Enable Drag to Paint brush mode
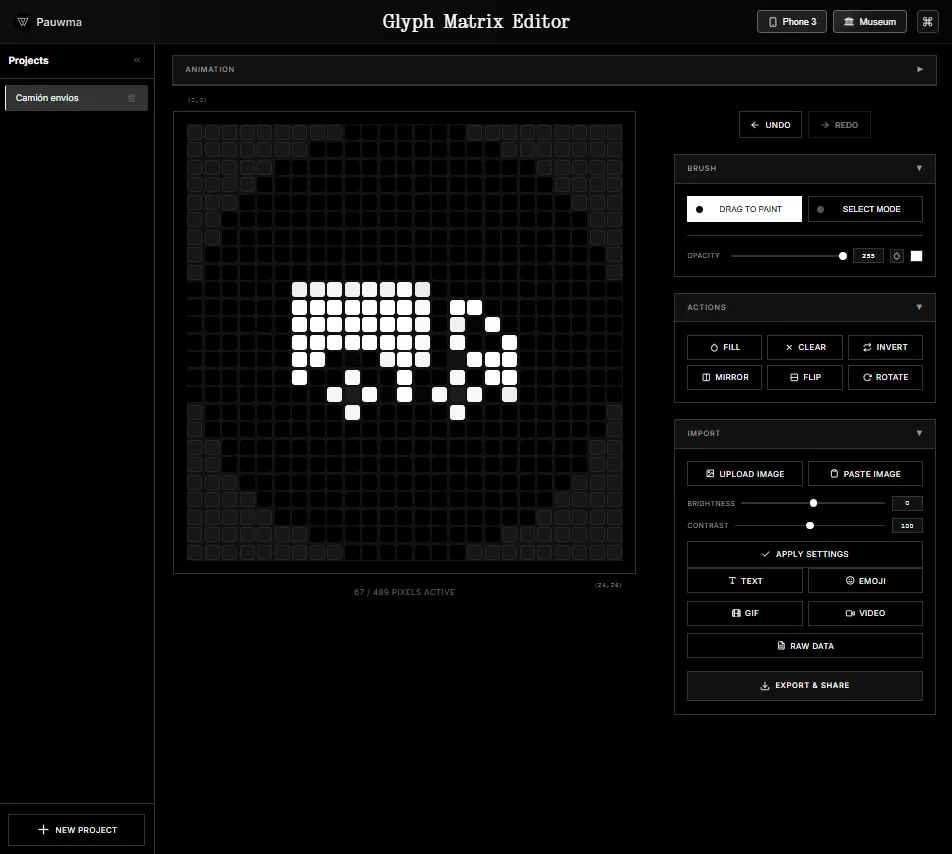 click(x=744, y=209)
